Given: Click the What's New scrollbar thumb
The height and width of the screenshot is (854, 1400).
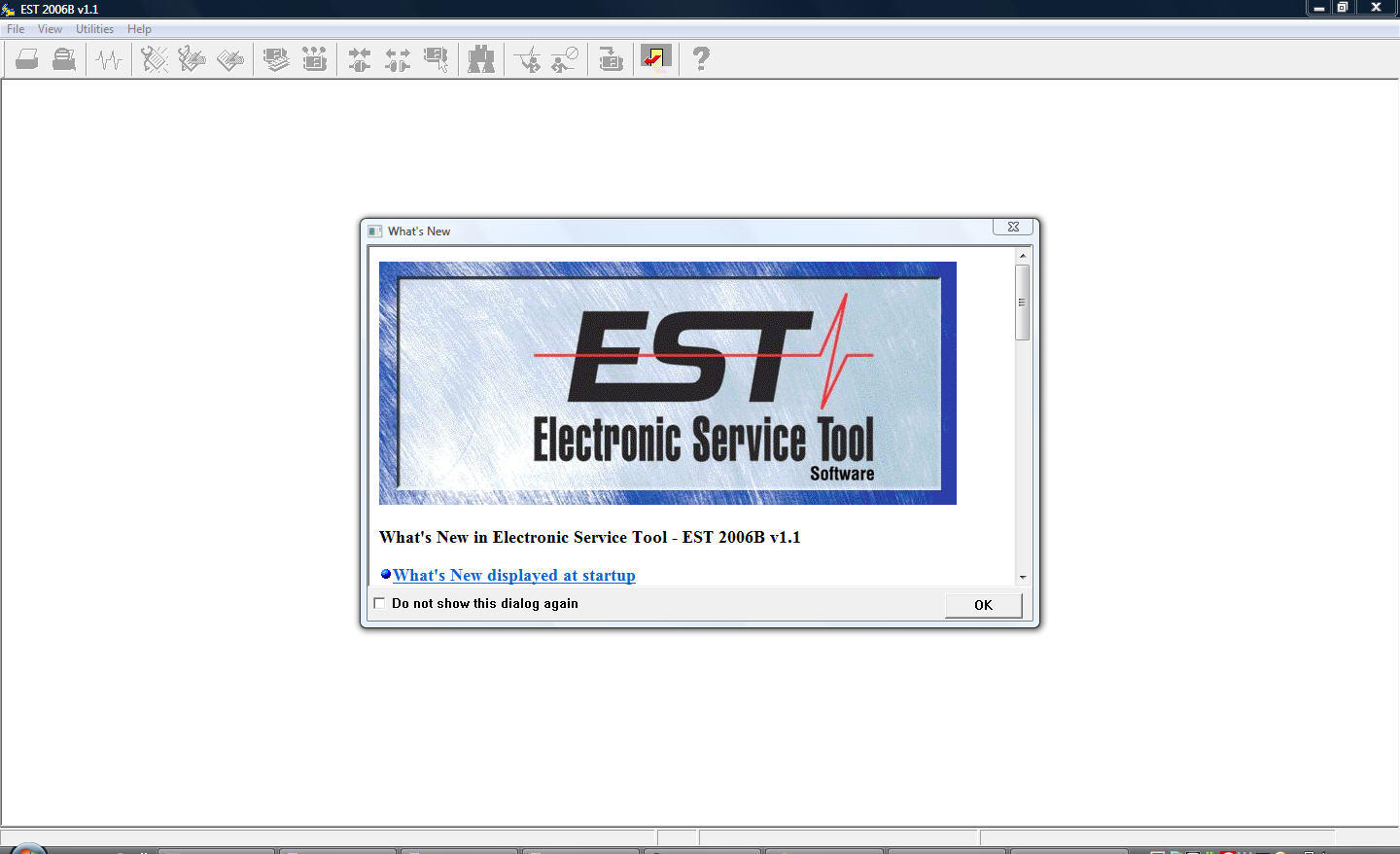Looking at the screenshot, I should pyautogui.click(x=1022, y=302).
